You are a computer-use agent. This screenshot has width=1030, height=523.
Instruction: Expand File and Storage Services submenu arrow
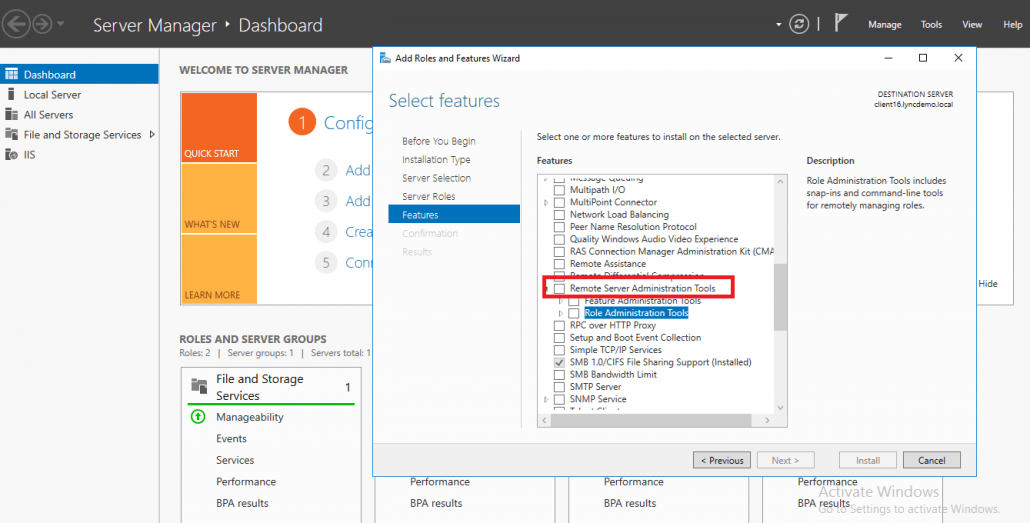point(152,134)
